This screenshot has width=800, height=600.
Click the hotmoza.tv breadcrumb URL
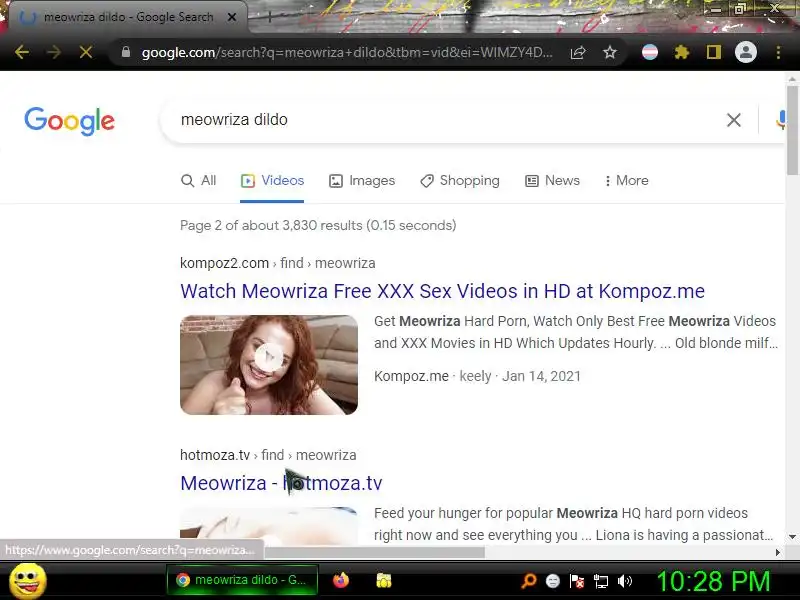(x=268, y=455)
